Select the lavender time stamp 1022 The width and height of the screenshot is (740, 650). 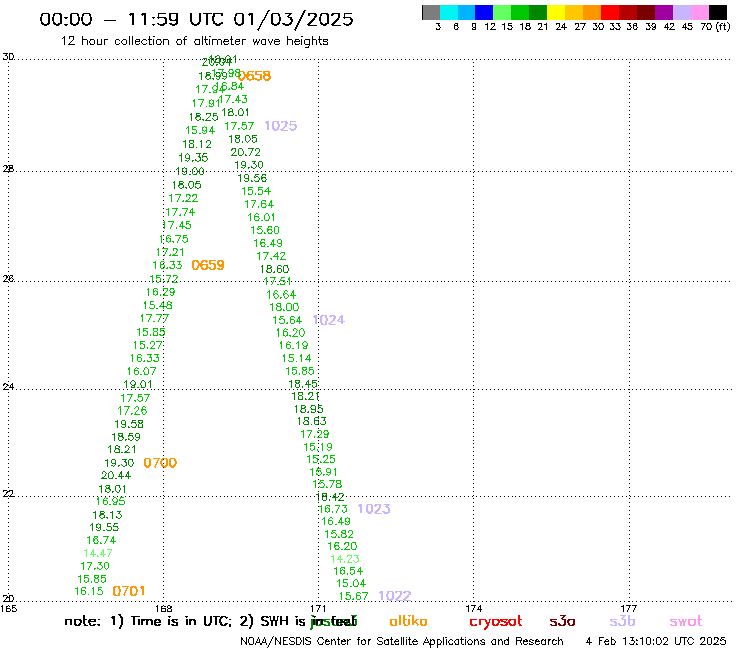(x=395, y=596)
